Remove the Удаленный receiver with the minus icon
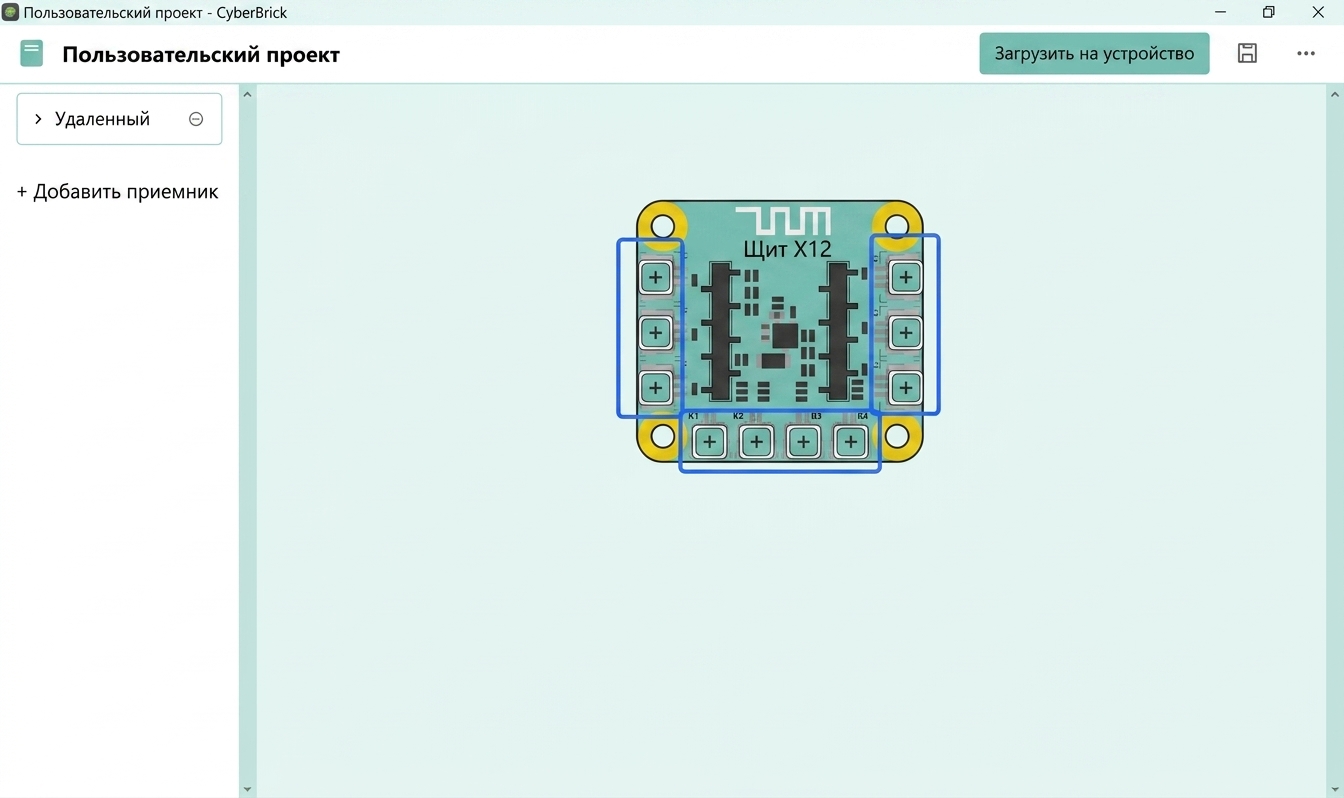Screen dimensions: 1344x798 pos(196,119)
